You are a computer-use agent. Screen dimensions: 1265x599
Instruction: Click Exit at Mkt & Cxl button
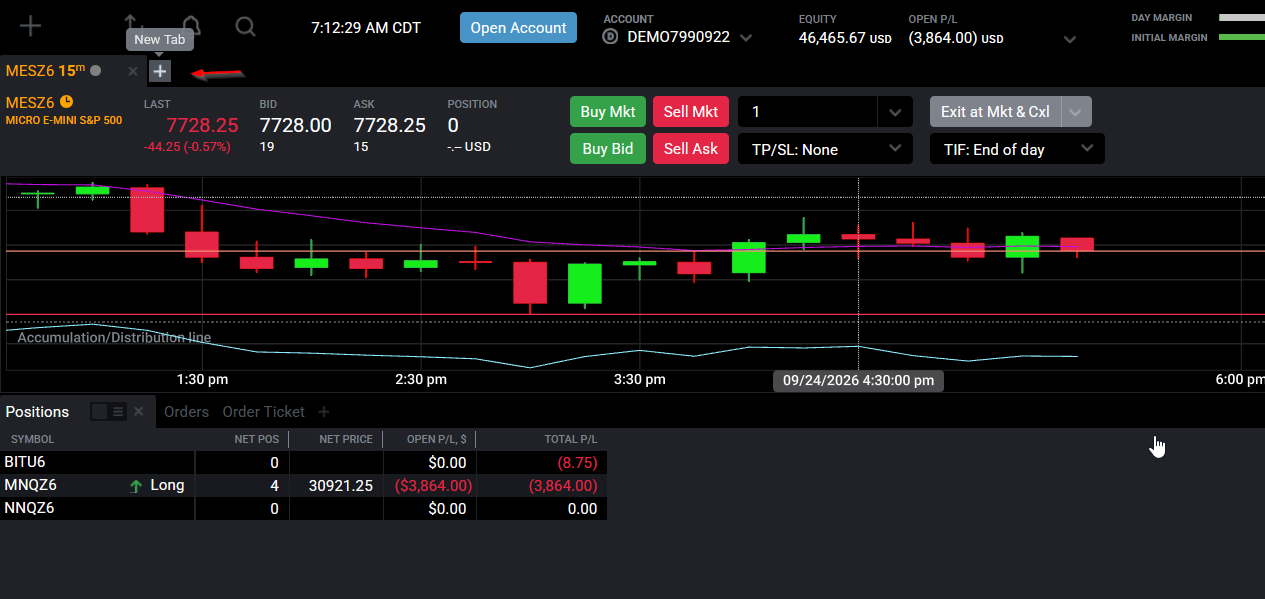coord(995,112)
